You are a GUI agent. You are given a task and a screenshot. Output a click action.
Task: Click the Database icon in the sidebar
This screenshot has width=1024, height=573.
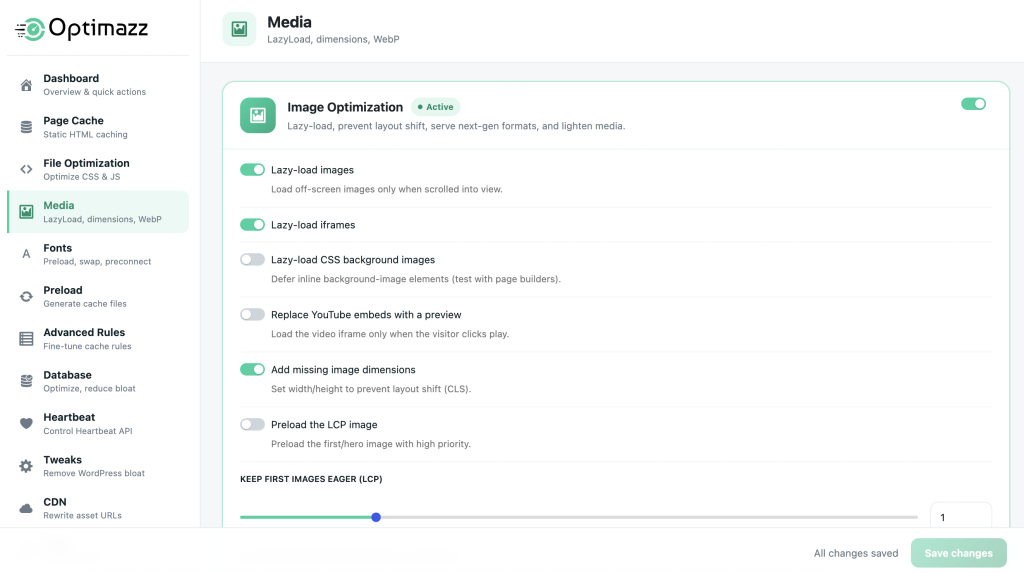26,381
